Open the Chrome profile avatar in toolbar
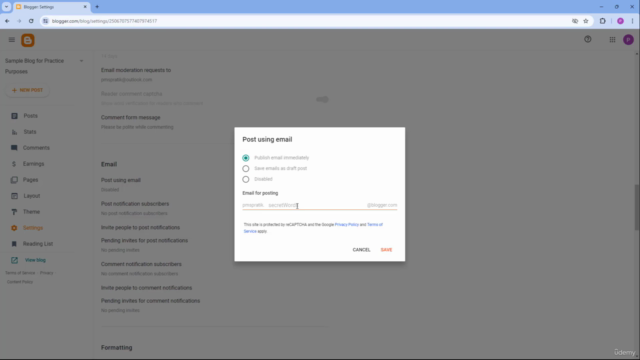Image resolution: width=640 pixels, height=360 pixels. (620, 21)
